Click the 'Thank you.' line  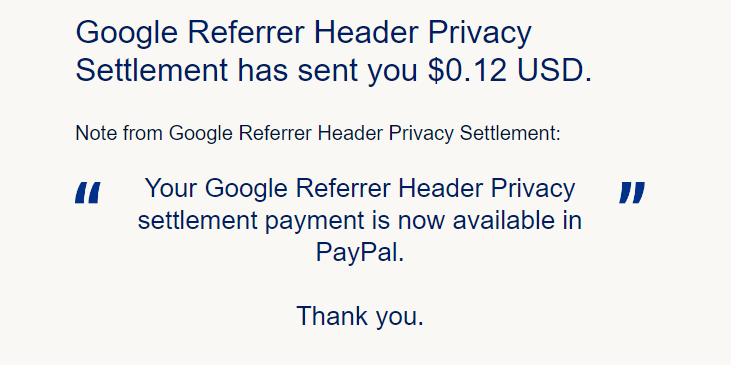pyautogui.click(x=360, y=316)
